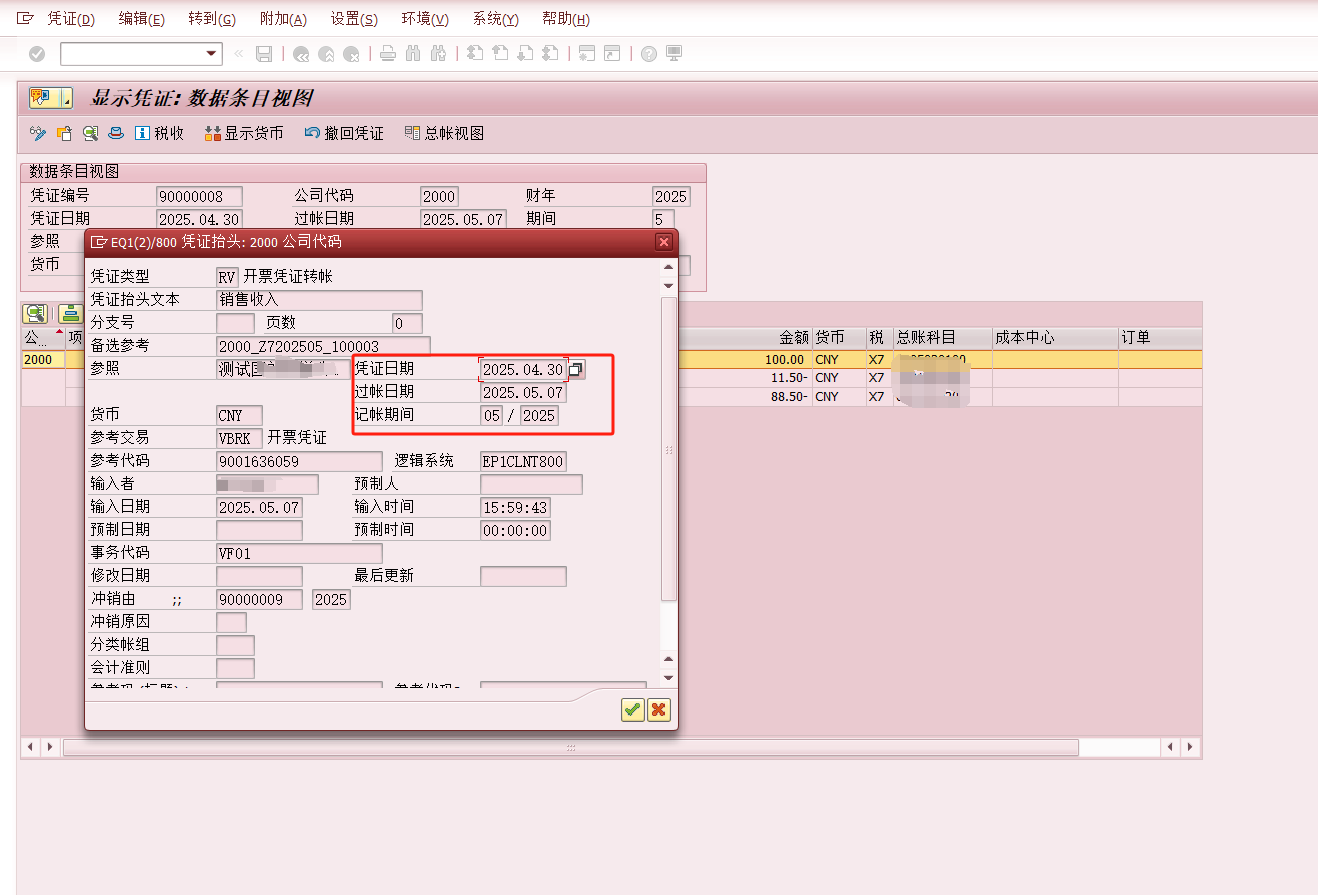Click the 冲销由 field 90000009
Screen dimensions: 1318x895
(259, 599)
